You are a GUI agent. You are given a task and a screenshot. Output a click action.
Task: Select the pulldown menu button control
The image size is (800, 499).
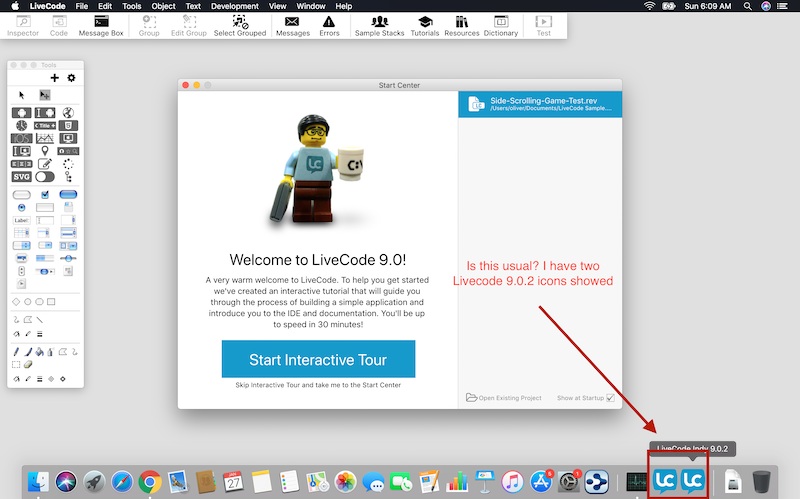tap(45, 245)
